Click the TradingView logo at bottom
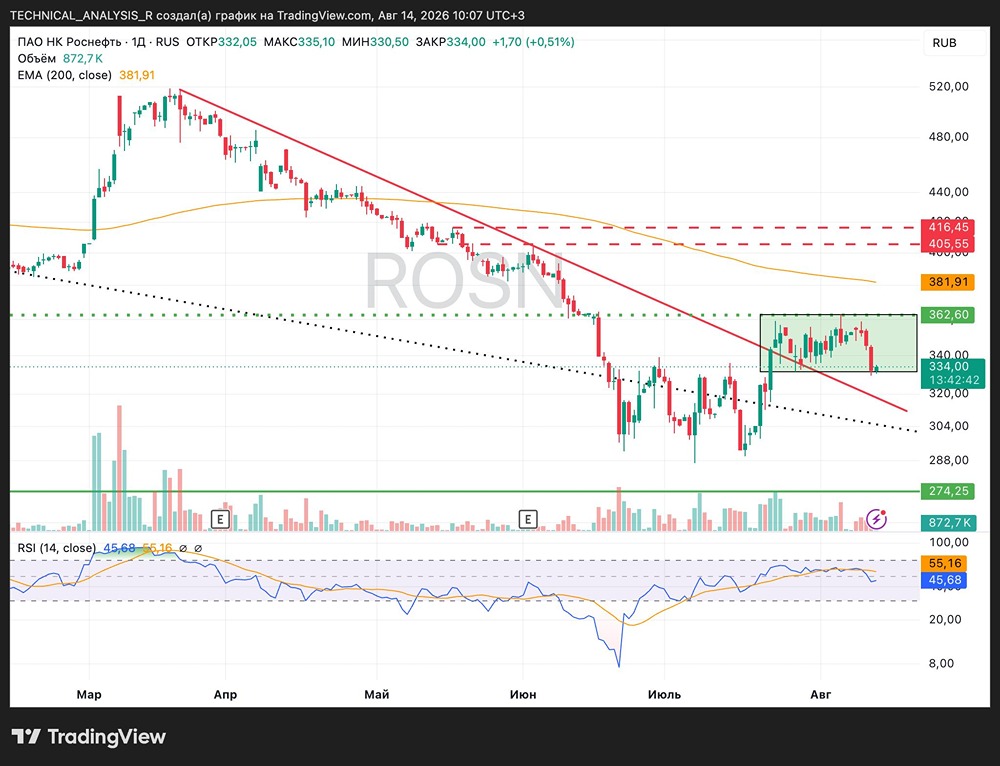 [x=89, y=737]
